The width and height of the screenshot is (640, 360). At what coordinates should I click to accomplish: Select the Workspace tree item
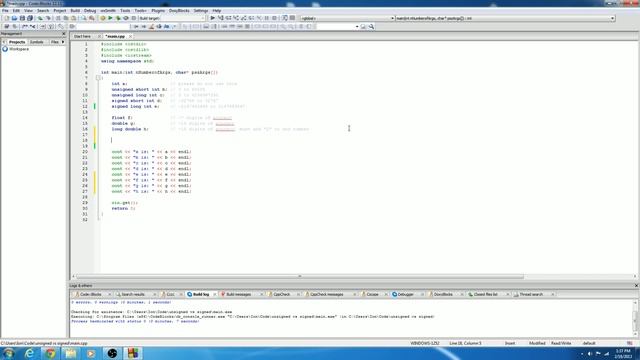(x=19, y=49)
